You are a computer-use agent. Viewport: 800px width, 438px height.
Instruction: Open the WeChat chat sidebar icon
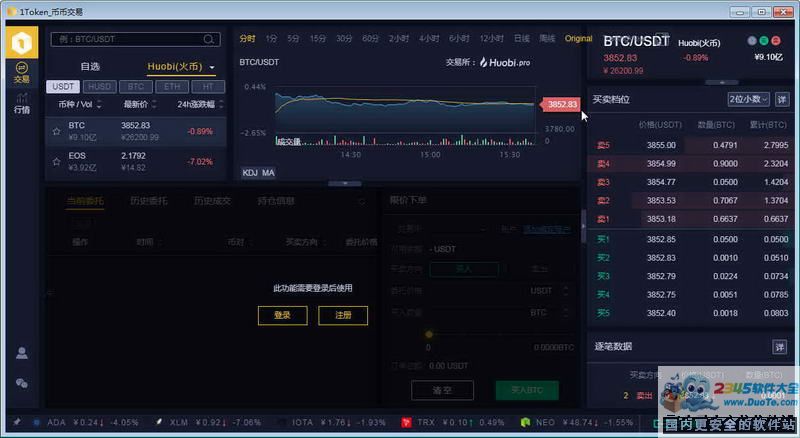[21, 383]
